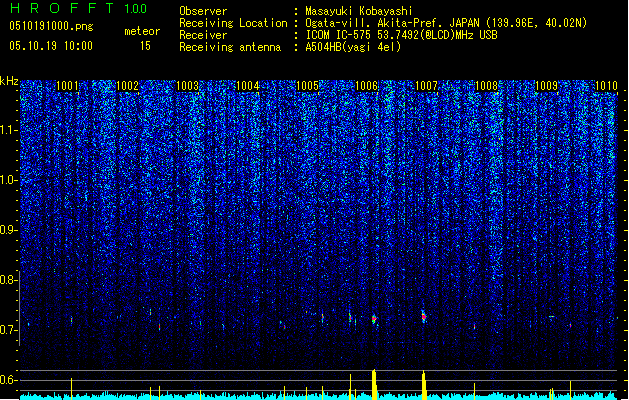Click the 1001 time marker
629x400 pixels.
coord(67,86)
